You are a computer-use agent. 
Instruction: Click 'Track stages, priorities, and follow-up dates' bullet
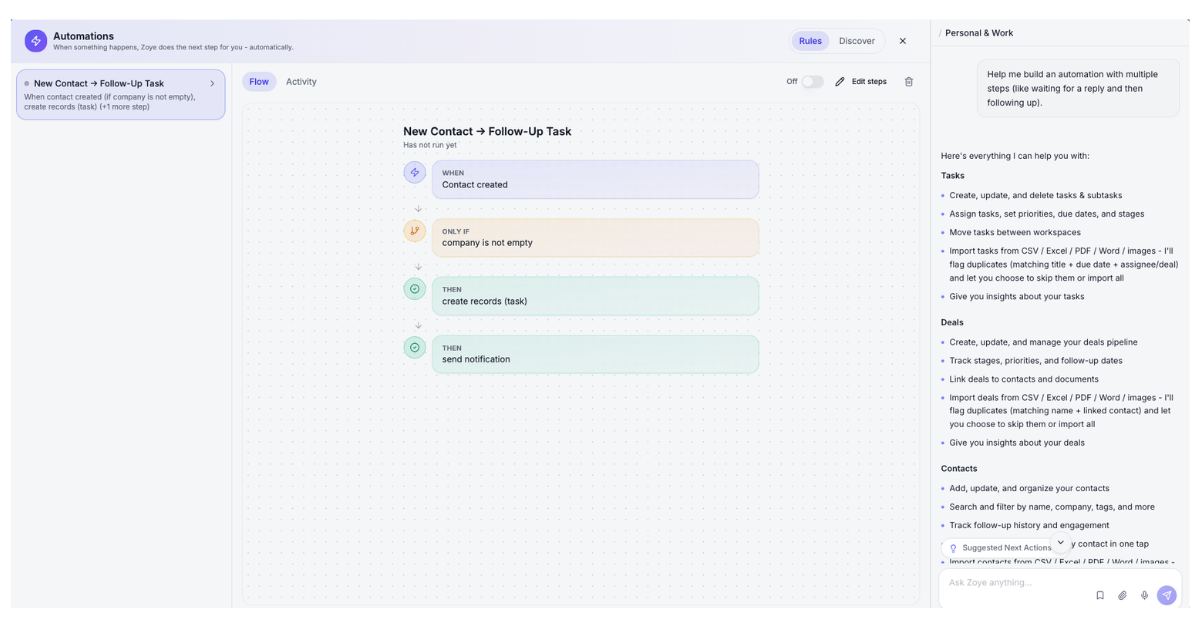click(x=1036, y=360)
